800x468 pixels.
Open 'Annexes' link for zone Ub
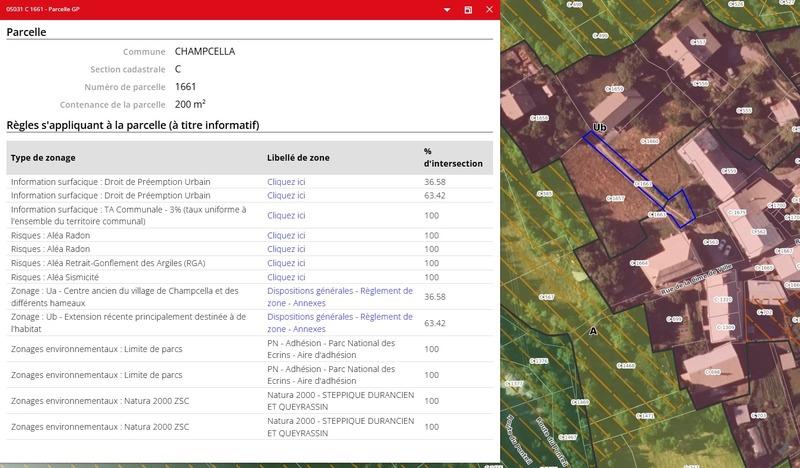[309, 329]
